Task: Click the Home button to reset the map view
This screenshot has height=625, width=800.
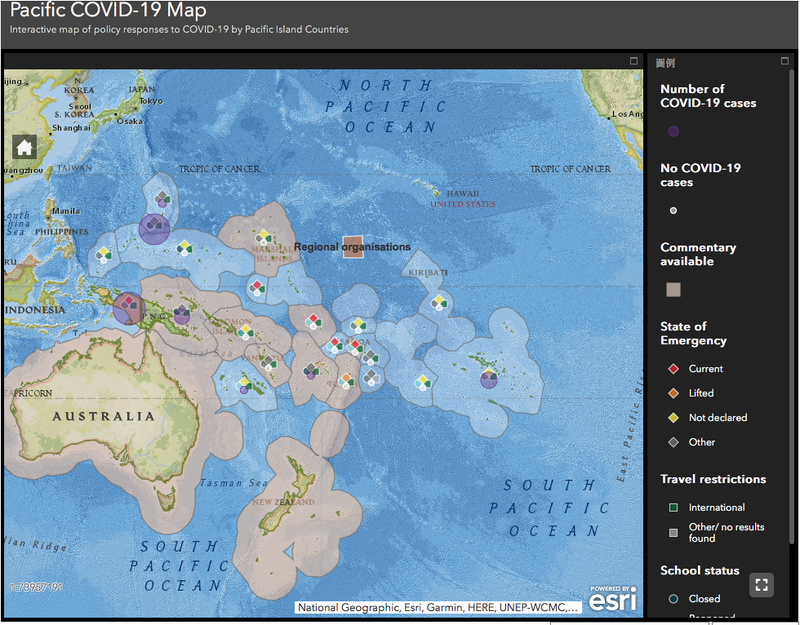Action: coord(22,146)
